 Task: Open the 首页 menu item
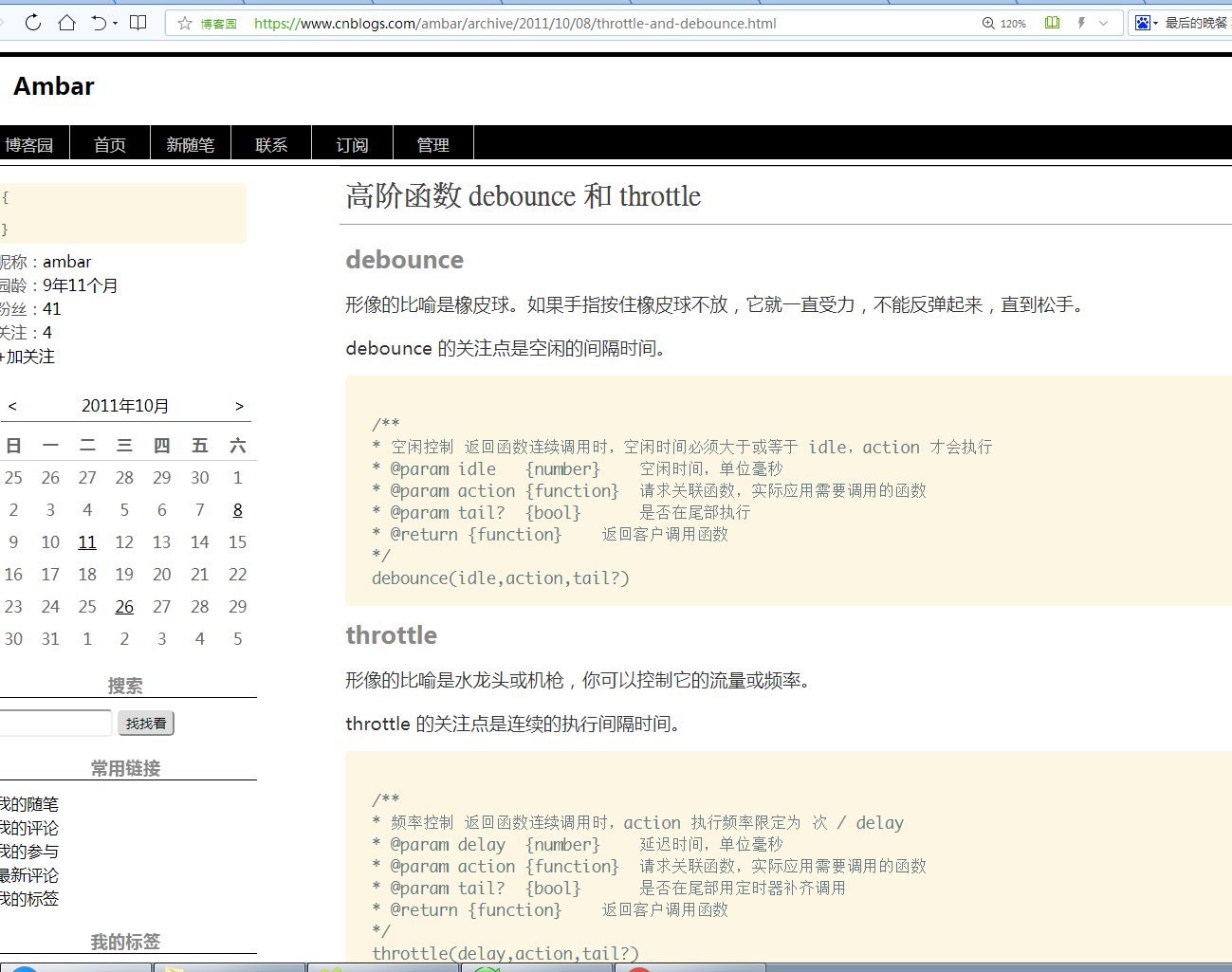[x=110, y=144]
